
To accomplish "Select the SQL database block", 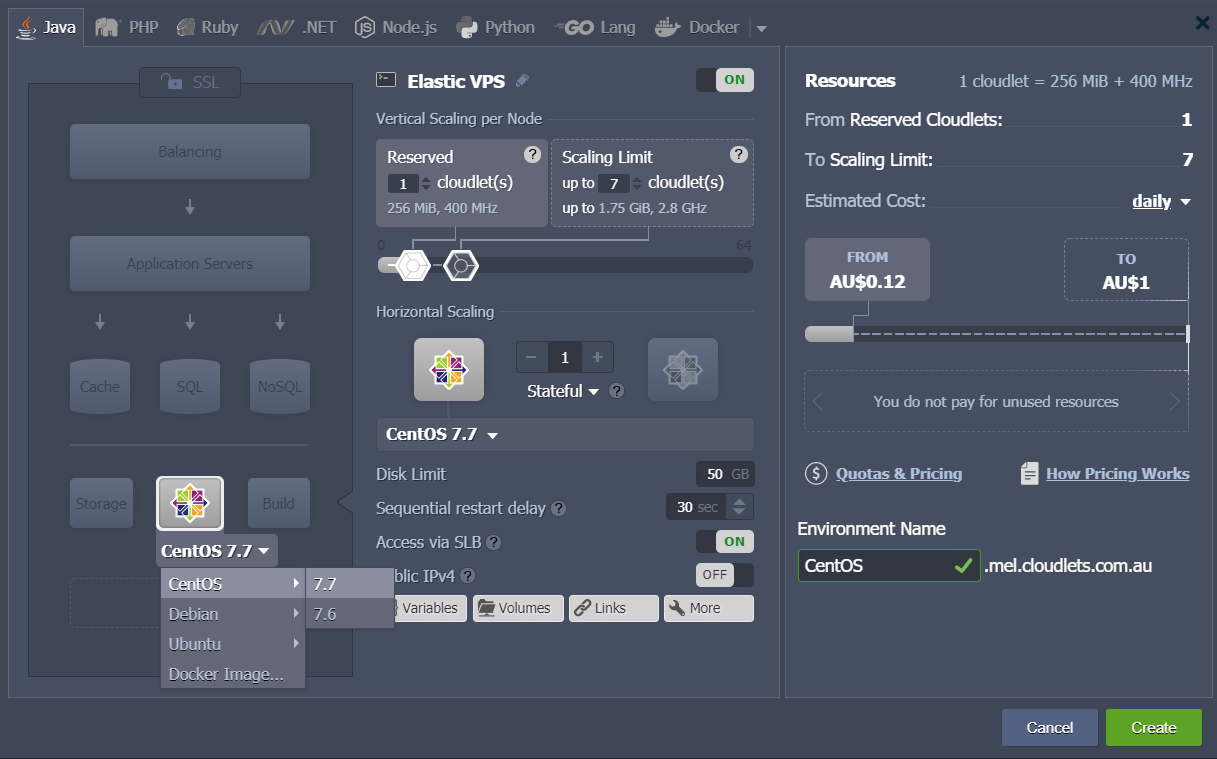I will tap(190, 386).
